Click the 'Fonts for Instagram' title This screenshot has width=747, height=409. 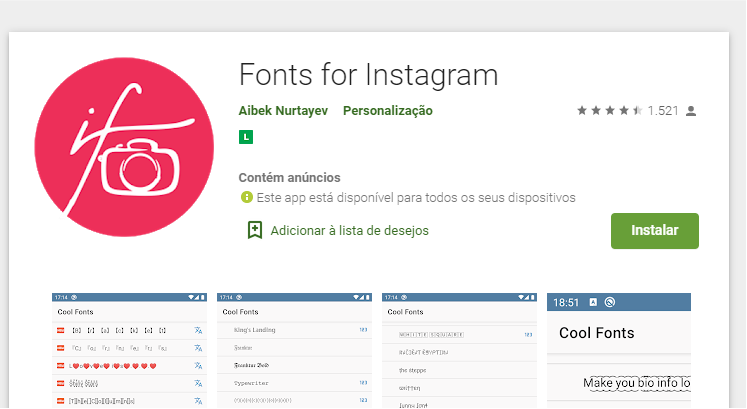tap(368, 75)
